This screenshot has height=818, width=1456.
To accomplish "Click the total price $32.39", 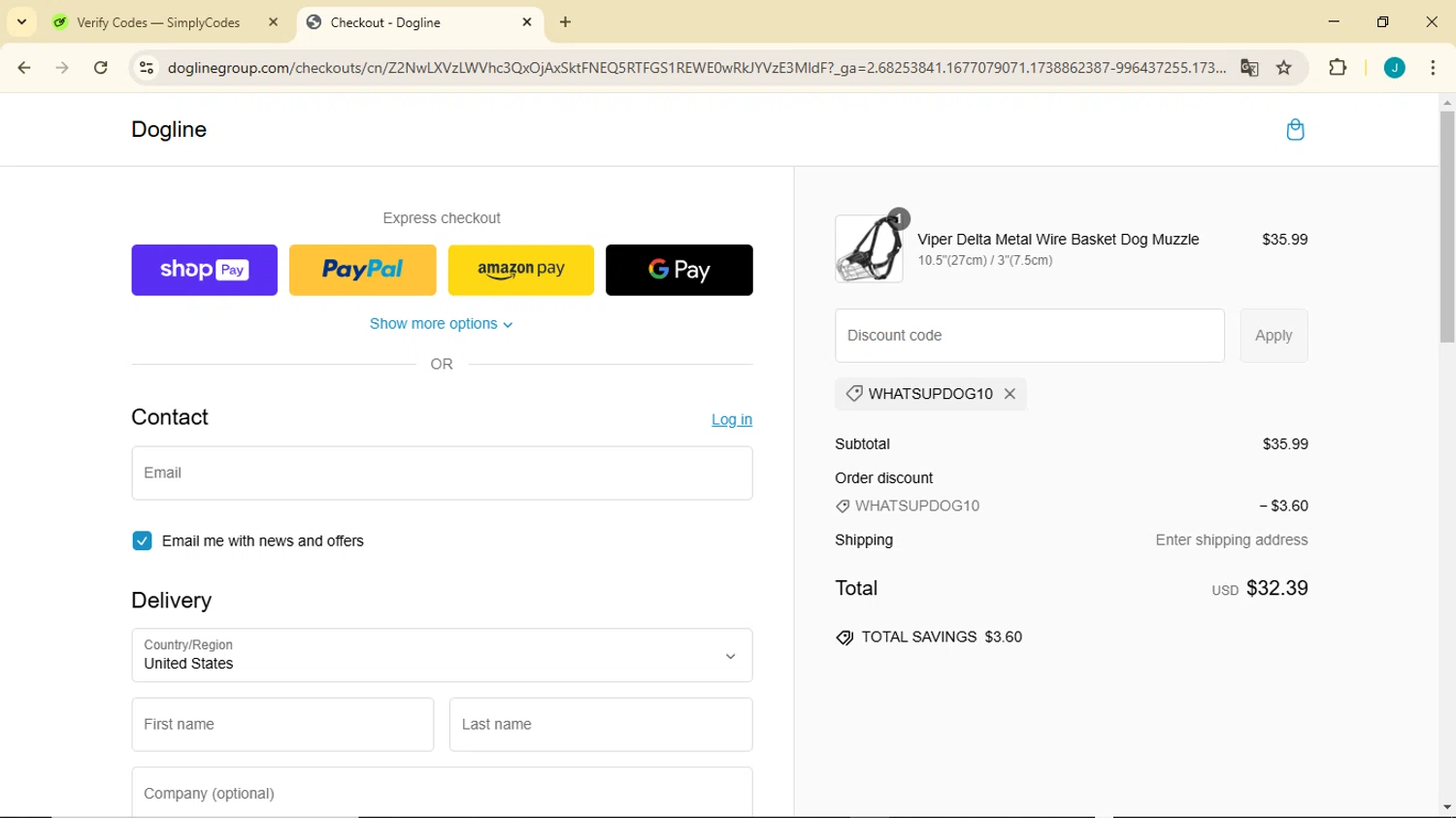I will point(1276,588).
